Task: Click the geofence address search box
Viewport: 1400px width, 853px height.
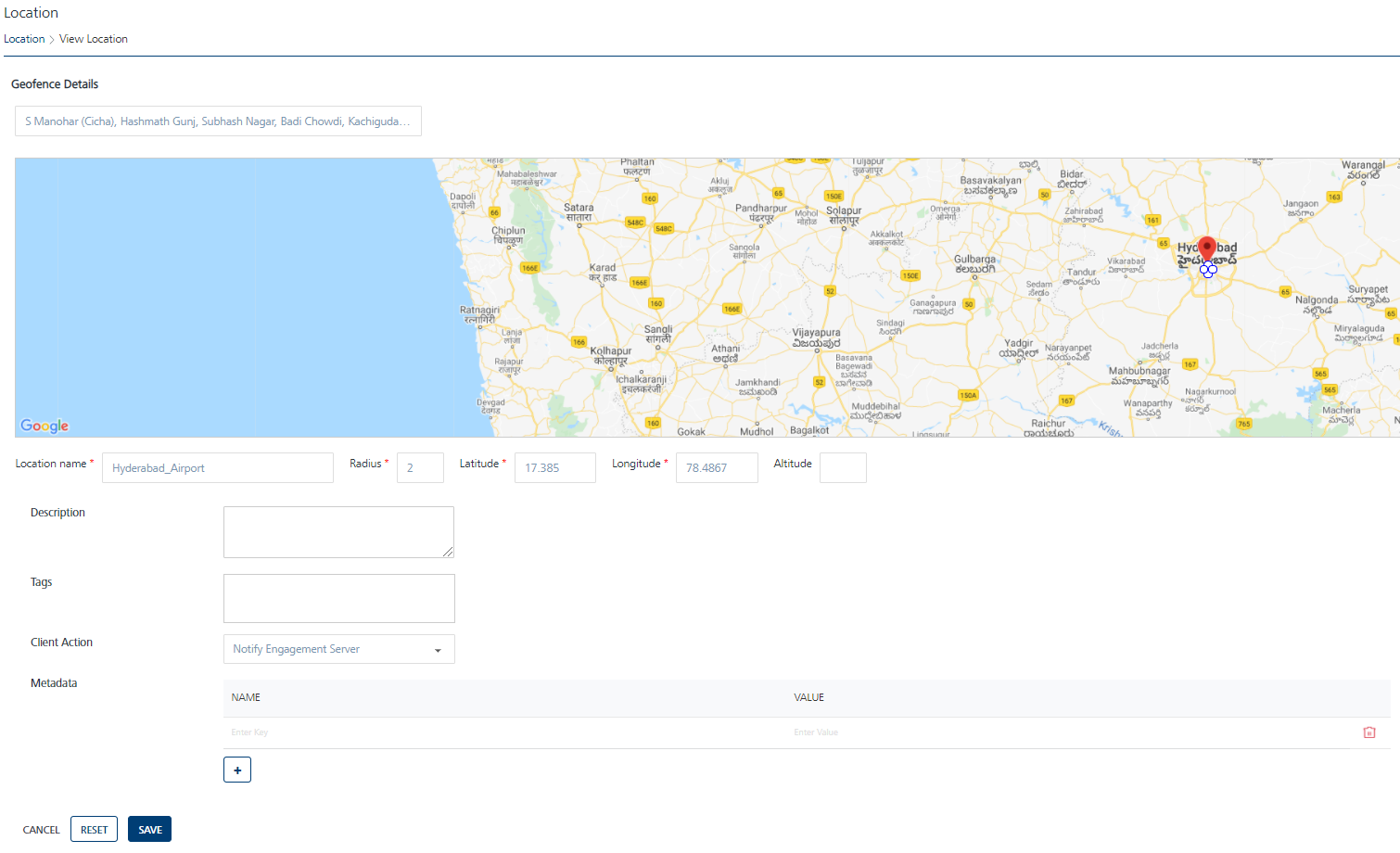Action: pyautogui.click(x=218, y=121)
